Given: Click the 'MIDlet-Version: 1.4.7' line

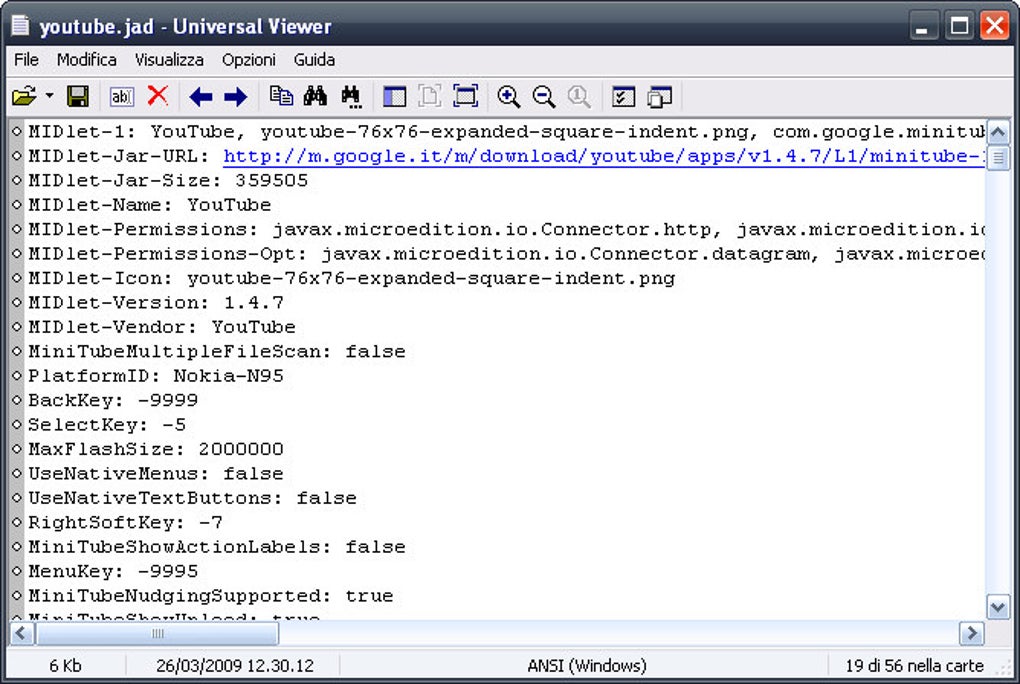Looking at the screenshot, I should click(156, 303).
